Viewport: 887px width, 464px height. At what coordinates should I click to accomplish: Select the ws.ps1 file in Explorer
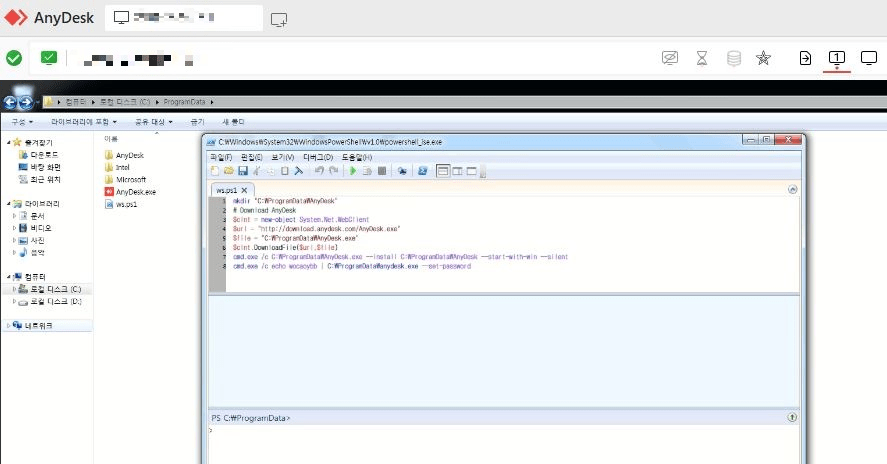(121, 204)
